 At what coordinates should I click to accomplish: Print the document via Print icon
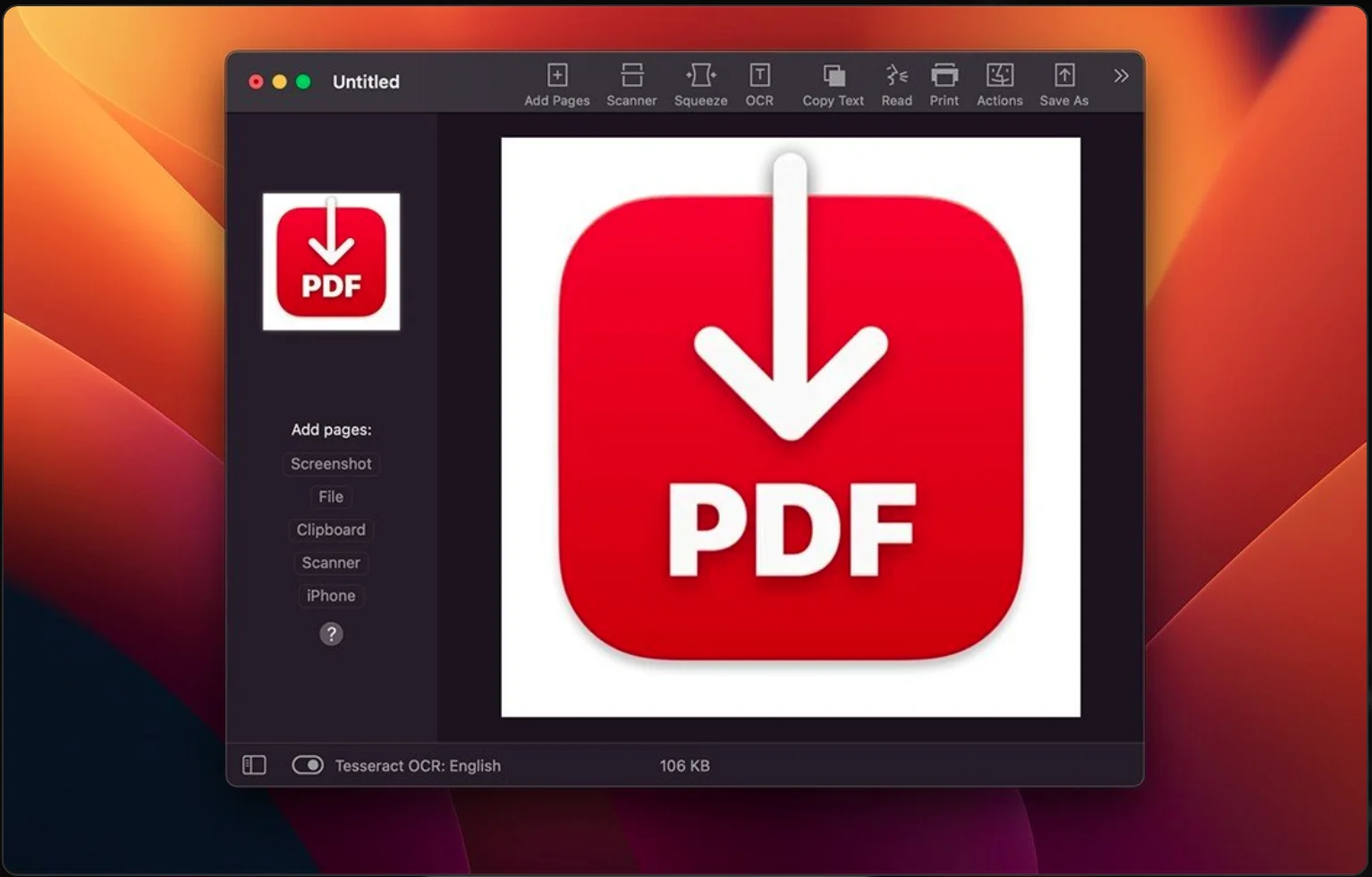coord(944,75)
